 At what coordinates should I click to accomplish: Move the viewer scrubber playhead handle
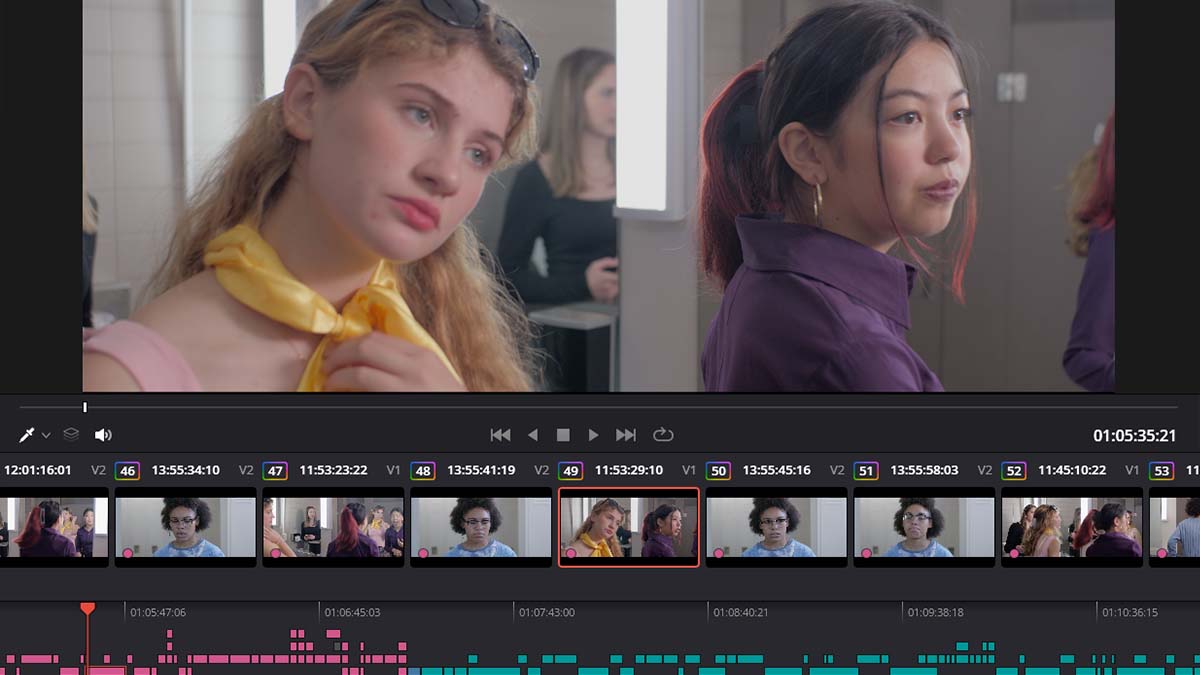pyautogui.click(x=85, y=407)
